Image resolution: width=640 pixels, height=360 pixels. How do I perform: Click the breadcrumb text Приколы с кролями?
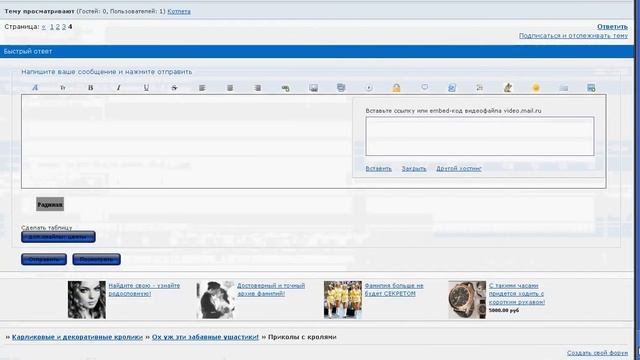pyautogui.click(x=302, y=337)
